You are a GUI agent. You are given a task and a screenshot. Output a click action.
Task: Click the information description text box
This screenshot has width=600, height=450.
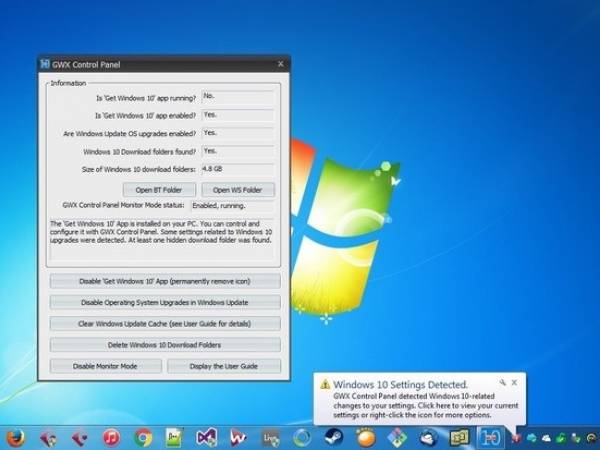(161, 239)
